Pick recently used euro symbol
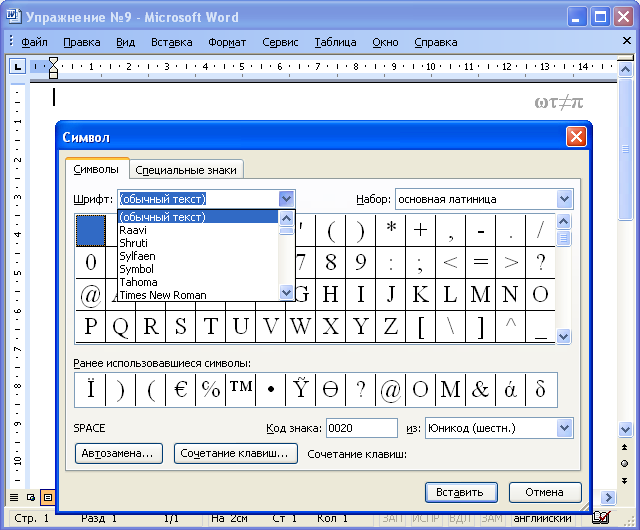 (180, 390)
